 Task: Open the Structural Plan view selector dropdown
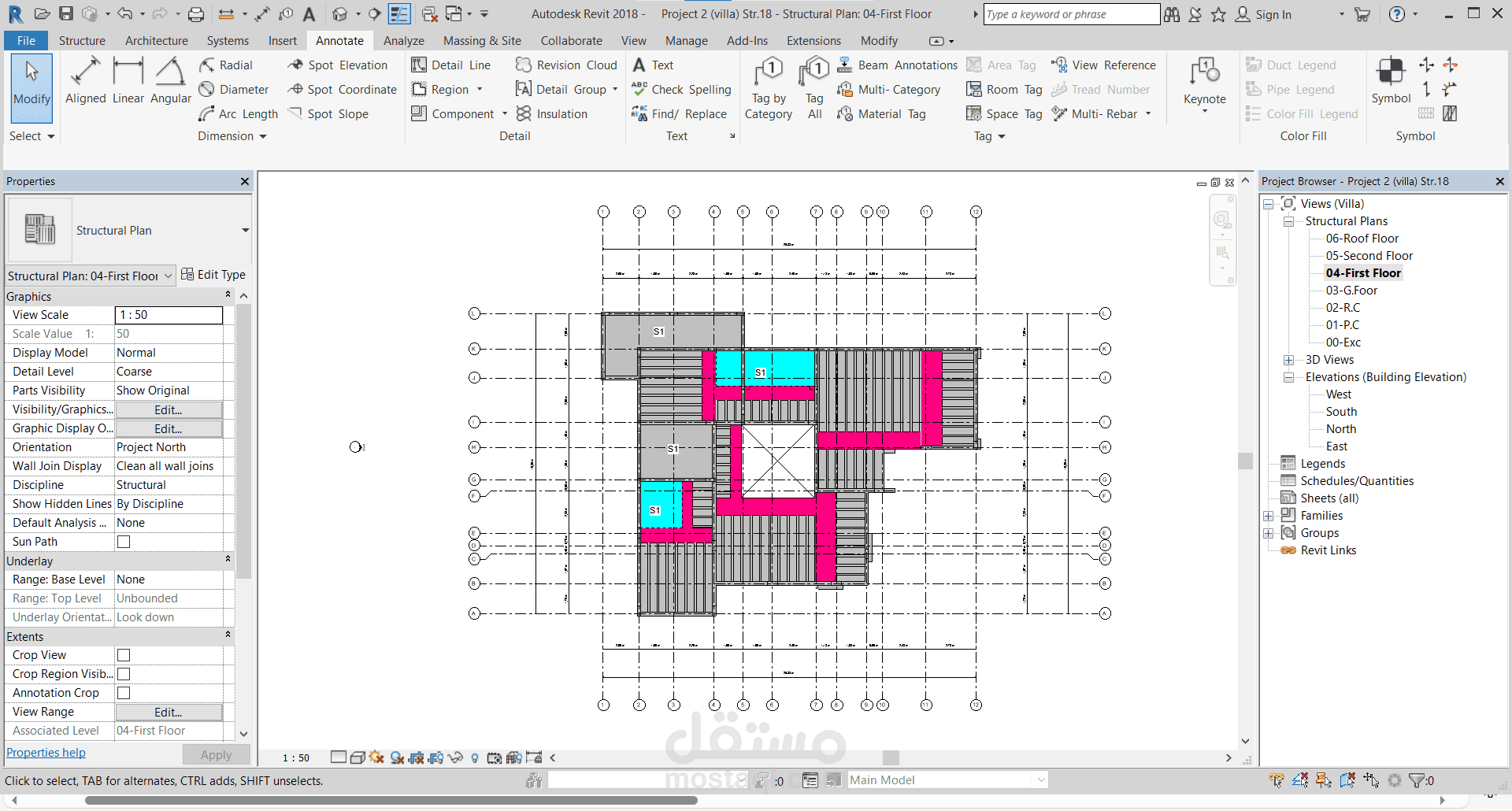click(x=90, y=276)
